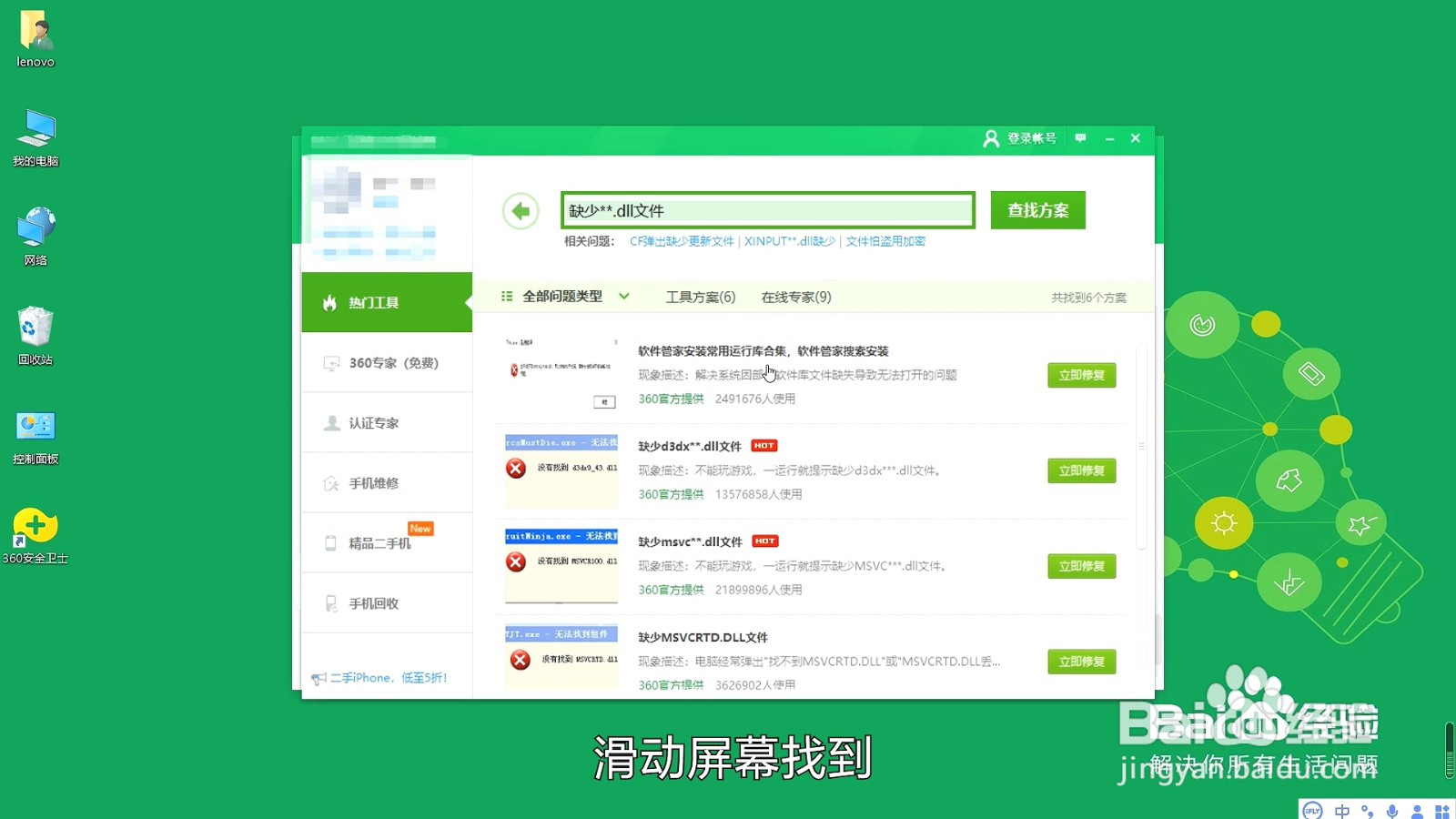This screenshot has width=1456, height=819.
Task: Click 立即修复 for 软件管家安装常用运行库合集
Action: click(x=1081, y=375)
